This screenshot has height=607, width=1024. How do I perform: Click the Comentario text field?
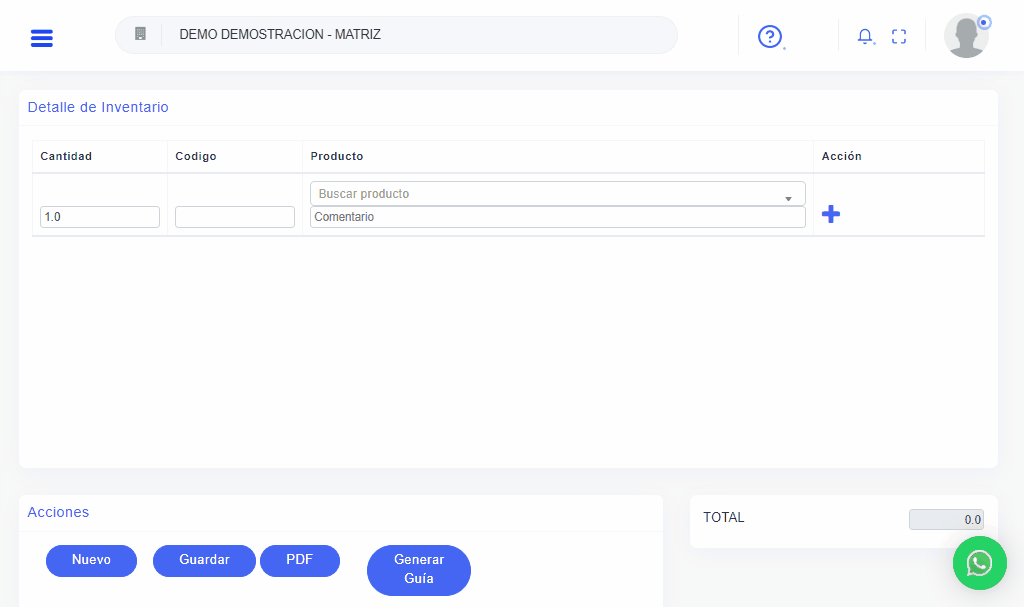(557, 217)
